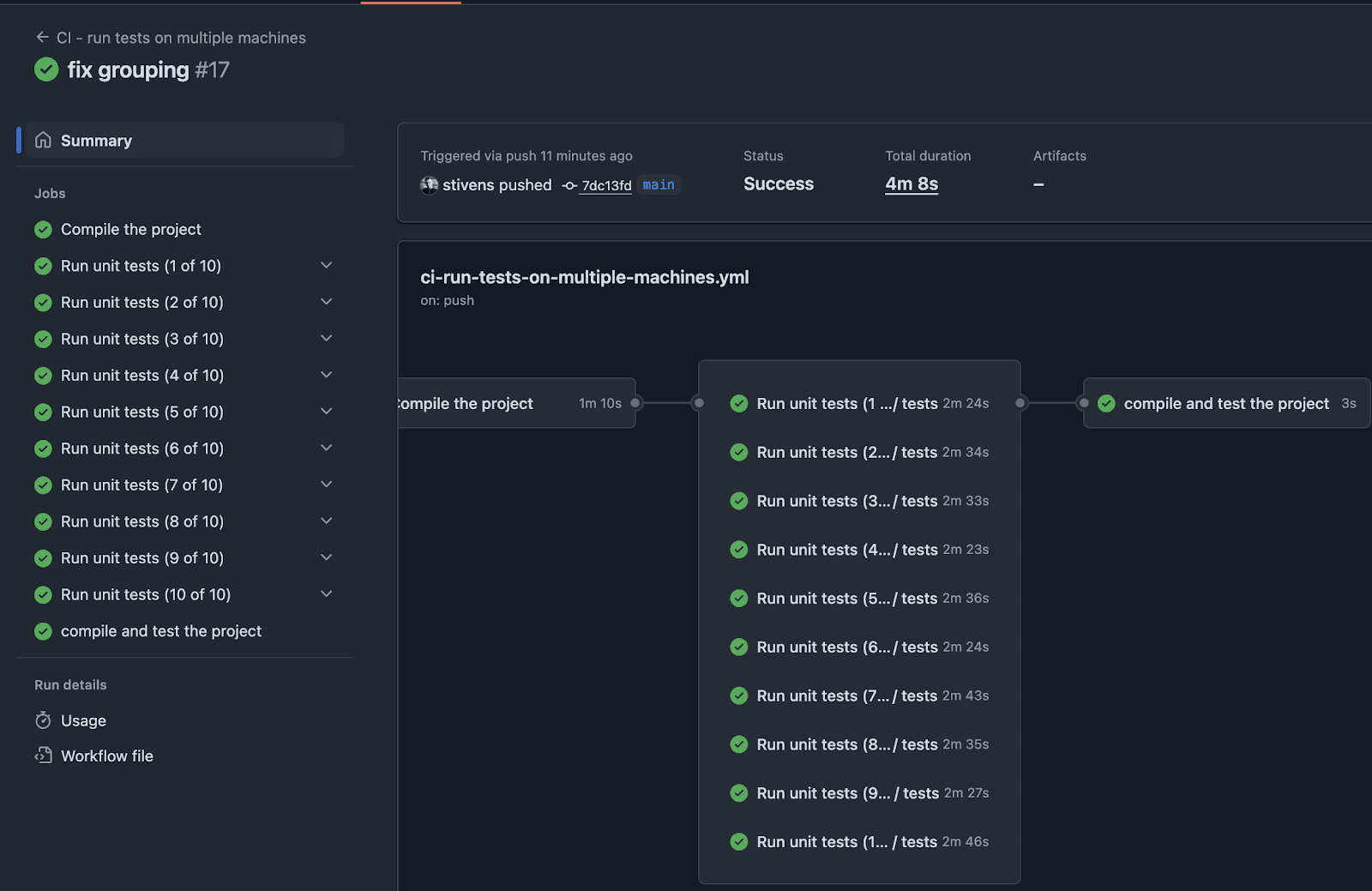Viewport: 1372px width, 891px height.
Task: Click the green check on Run unit tests (5 of 10)
Action: (x=43, y=412)
